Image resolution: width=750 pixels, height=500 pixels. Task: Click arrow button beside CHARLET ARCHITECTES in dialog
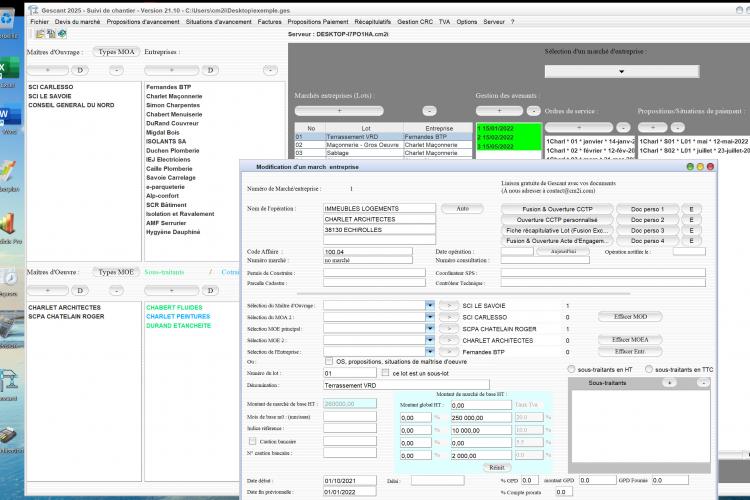pyautogui.click(x=449, y=340)
